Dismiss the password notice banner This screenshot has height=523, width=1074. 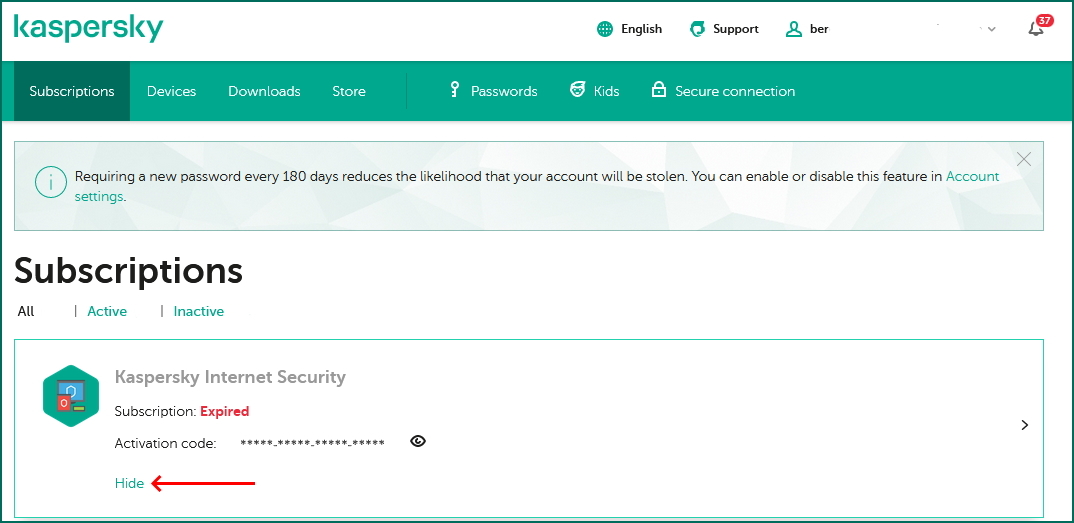(x=1023, y=159)
